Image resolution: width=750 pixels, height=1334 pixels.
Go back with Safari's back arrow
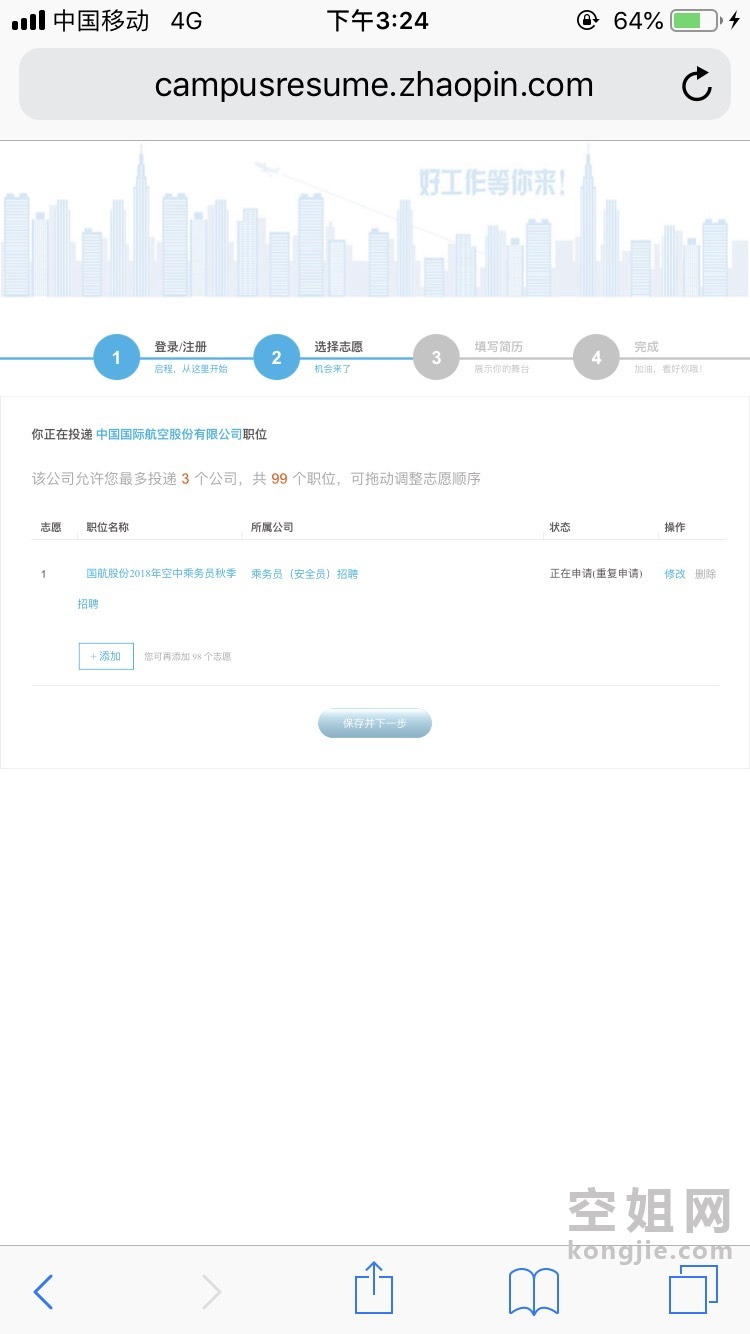42,1292
